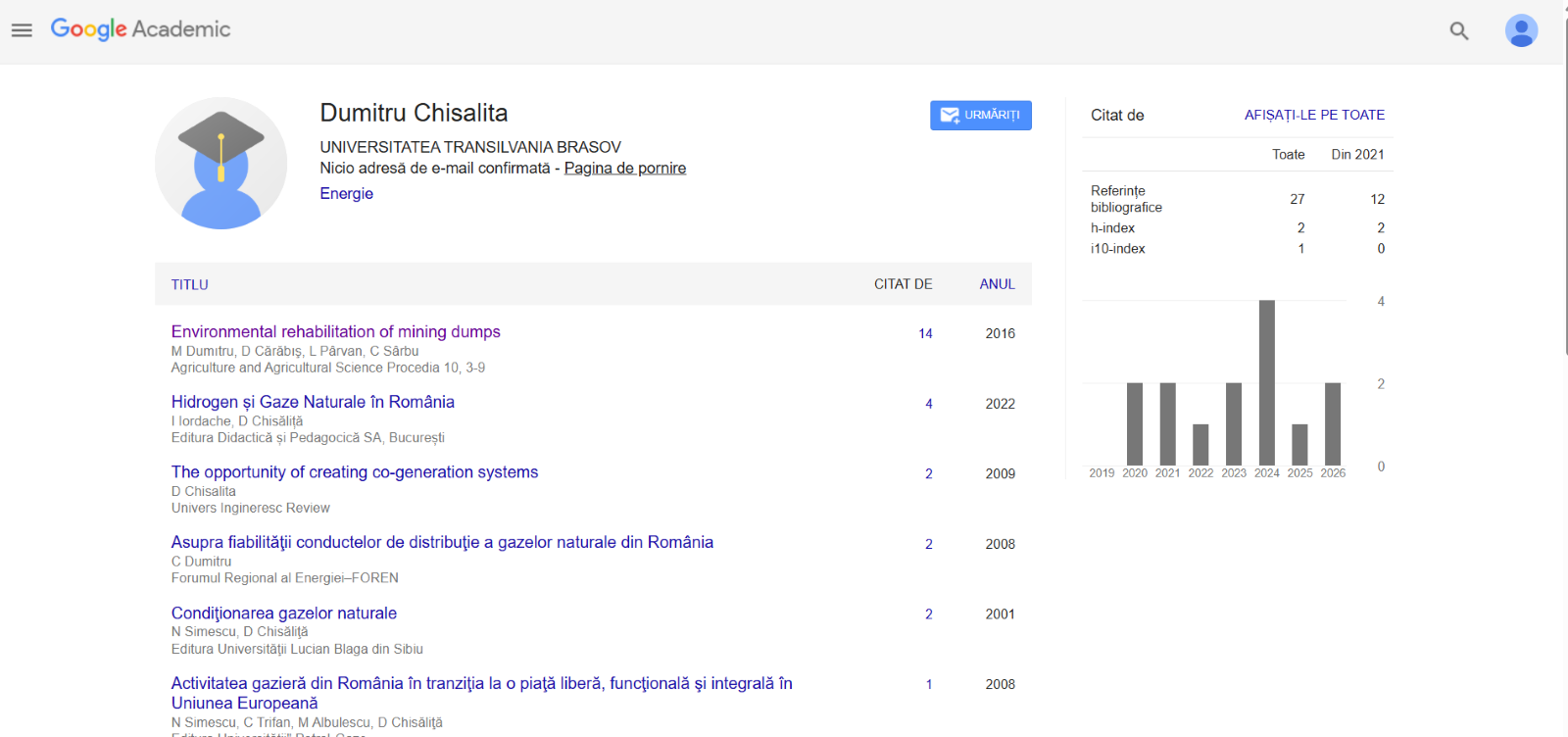Click the 2024 bar in citation chart
This screenshot has width=1568, height=737.
(1267, 382)
